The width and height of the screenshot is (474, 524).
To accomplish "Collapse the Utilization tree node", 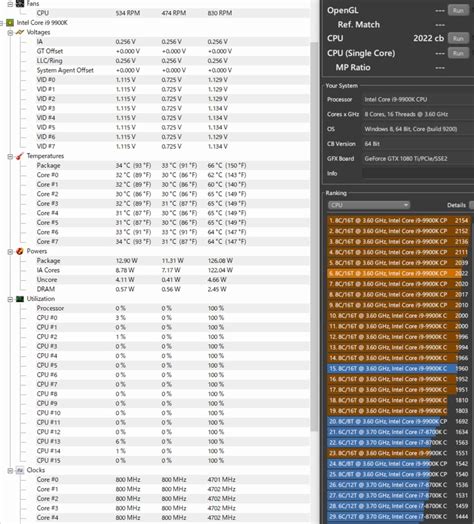I will pos(10,299).
